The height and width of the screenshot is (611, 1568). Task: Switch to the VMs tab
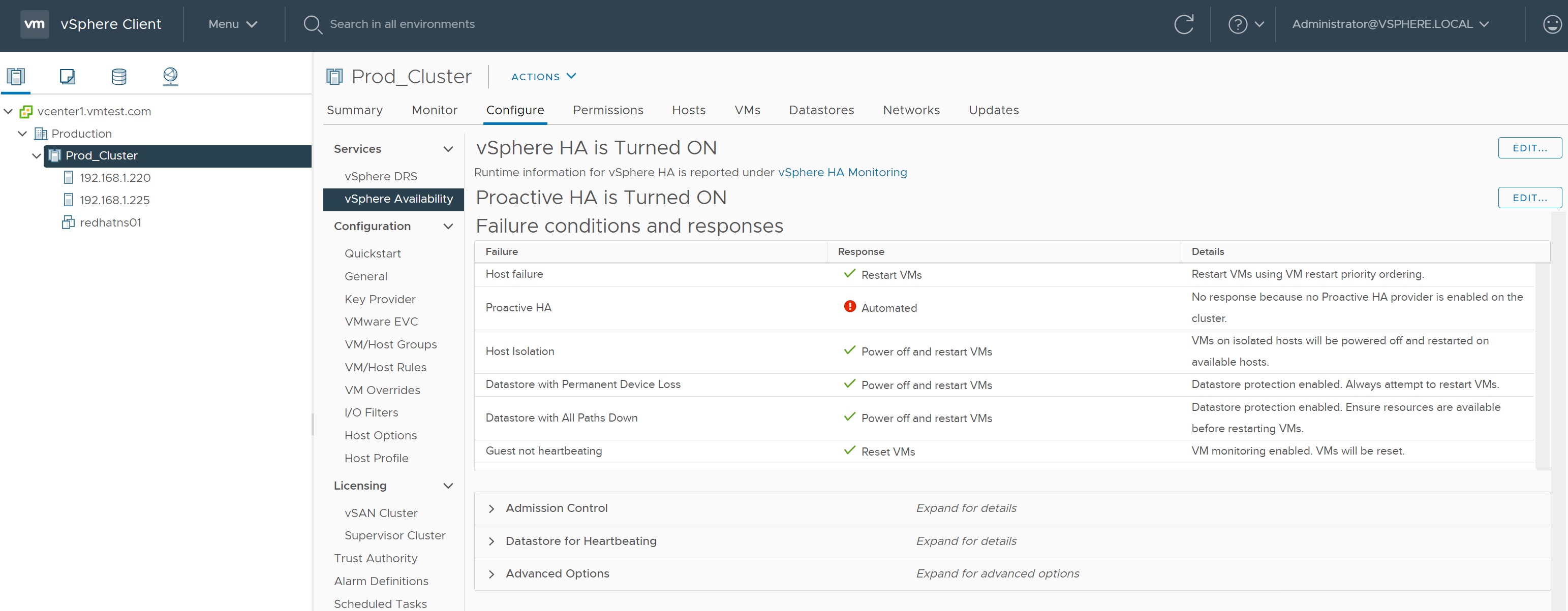(748, 110)
